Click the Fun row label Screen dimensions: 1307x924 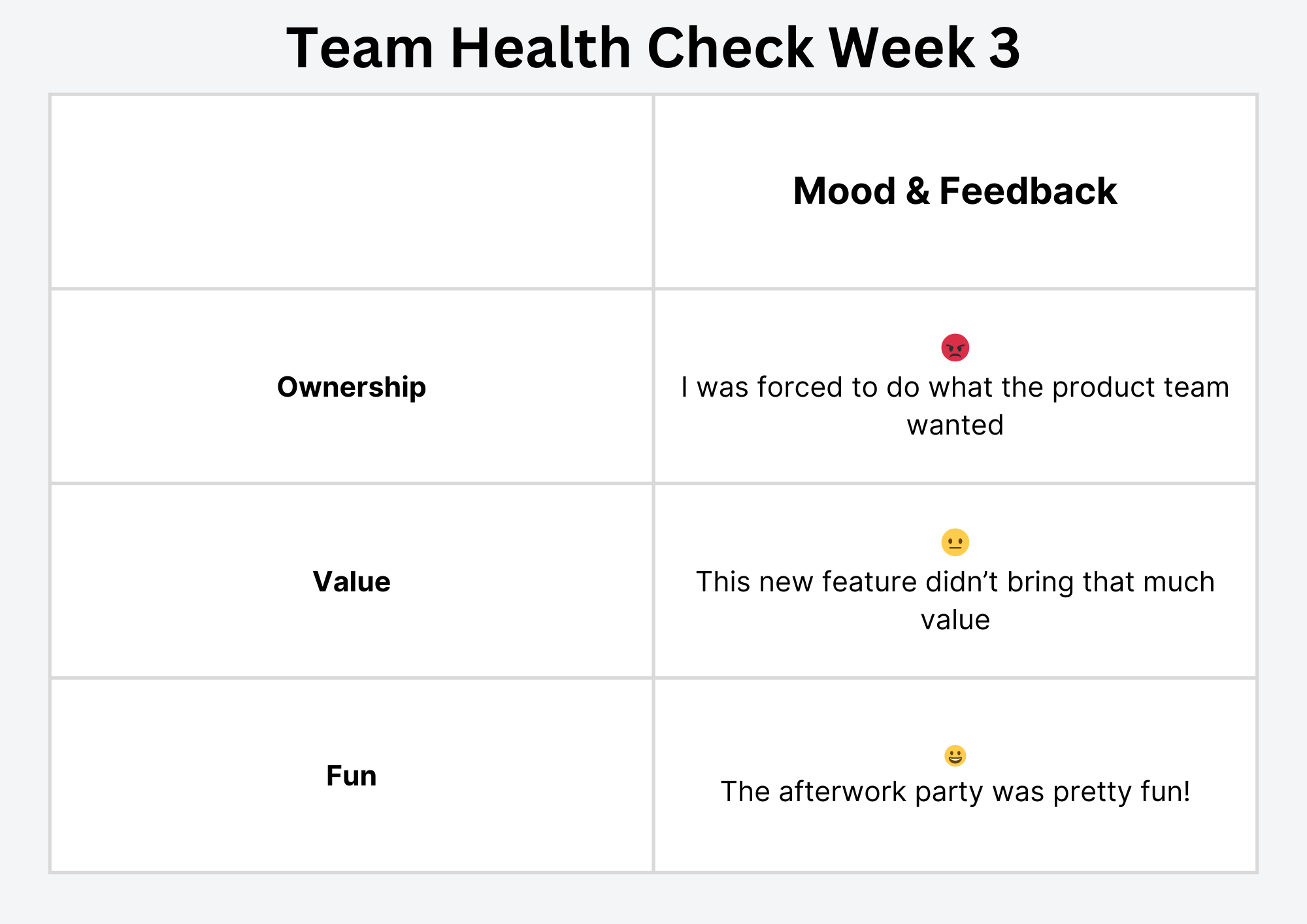352,776
